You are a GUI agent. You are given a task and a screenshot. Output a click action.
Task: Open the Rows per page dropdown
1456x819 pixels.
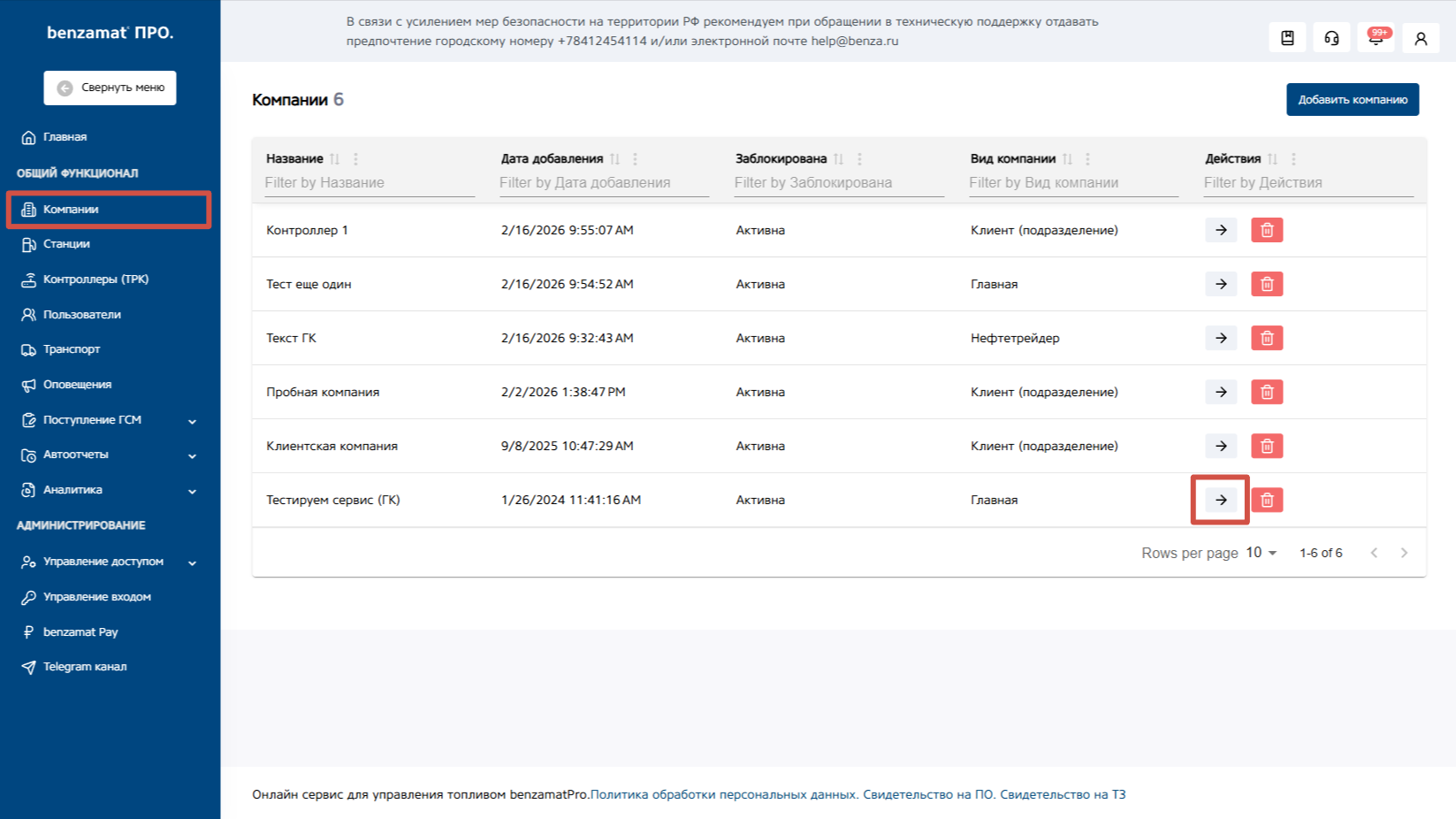point(1262,553)
